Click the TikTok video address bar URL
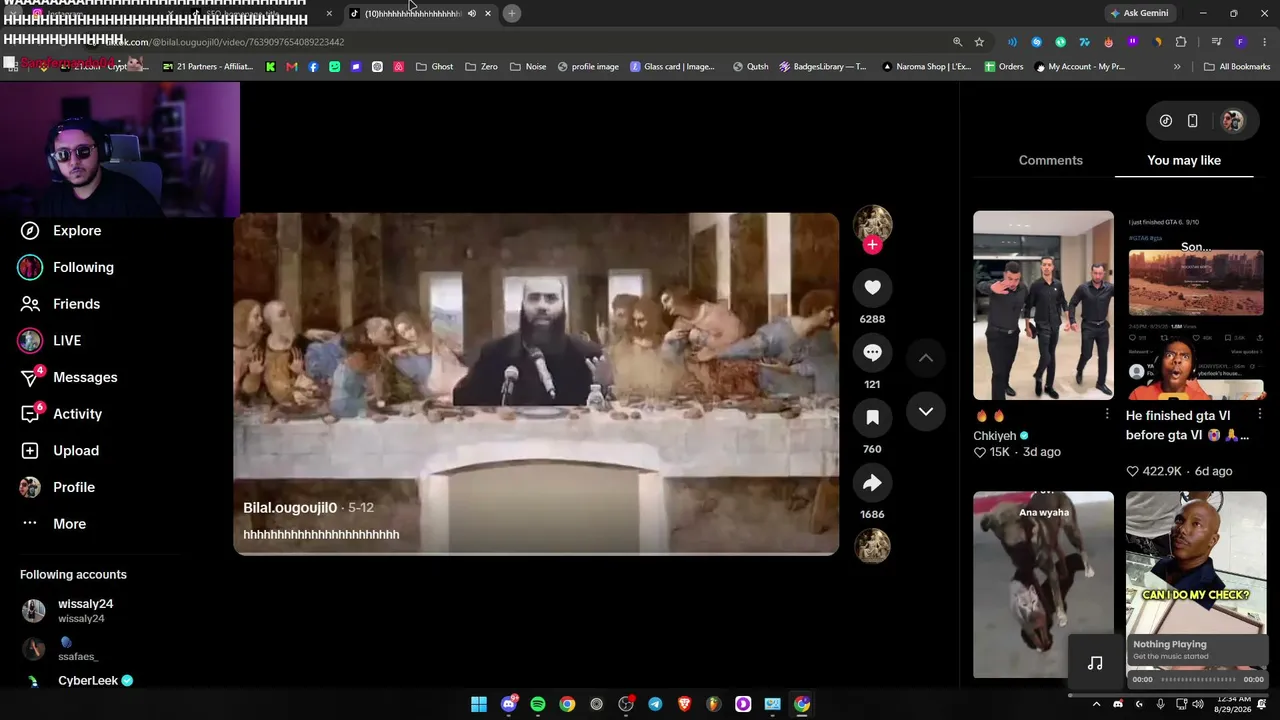1280x720 pixels. [x=225, y=42]
